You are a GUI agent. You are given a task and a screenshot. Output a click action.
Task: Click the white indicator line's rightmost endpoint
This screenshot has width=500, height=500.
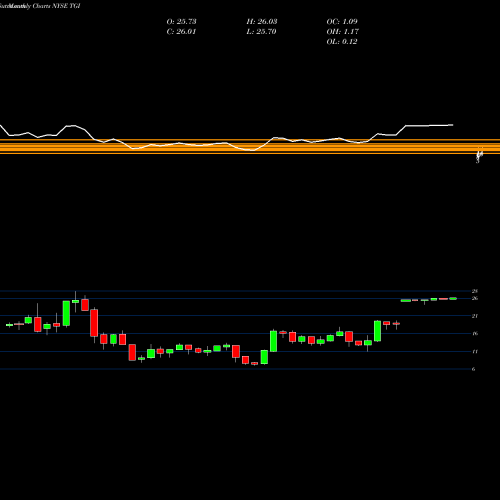click(453, 125)
